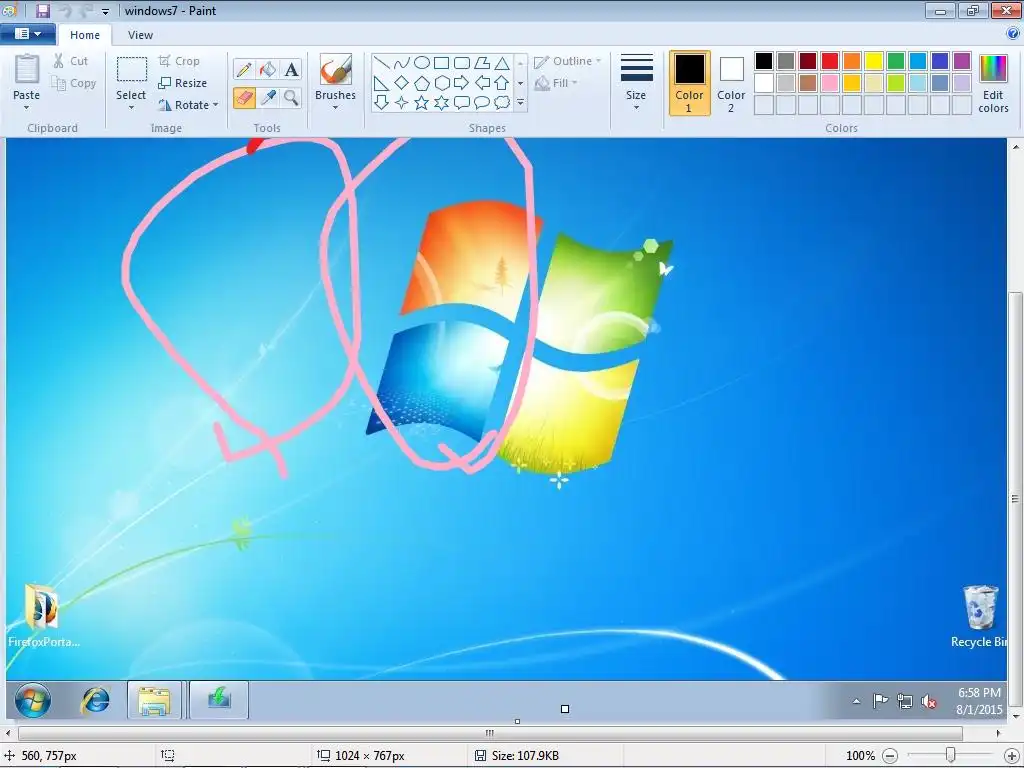Click the Internet Explorer icon in pictured taskbar
The image size is (1024, 768).
pyautogui.click(x=95, y=701)
